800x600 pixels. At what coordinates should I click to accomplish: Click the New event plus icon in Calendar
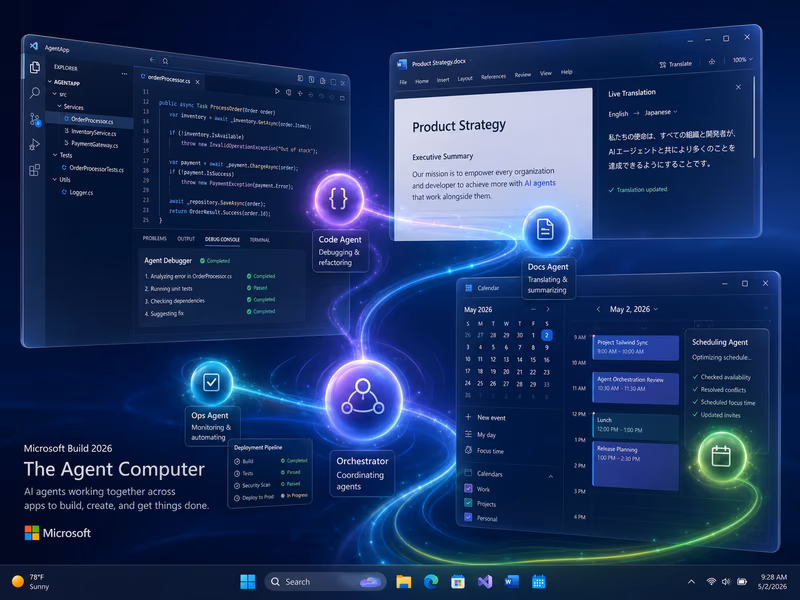[468, 417]
